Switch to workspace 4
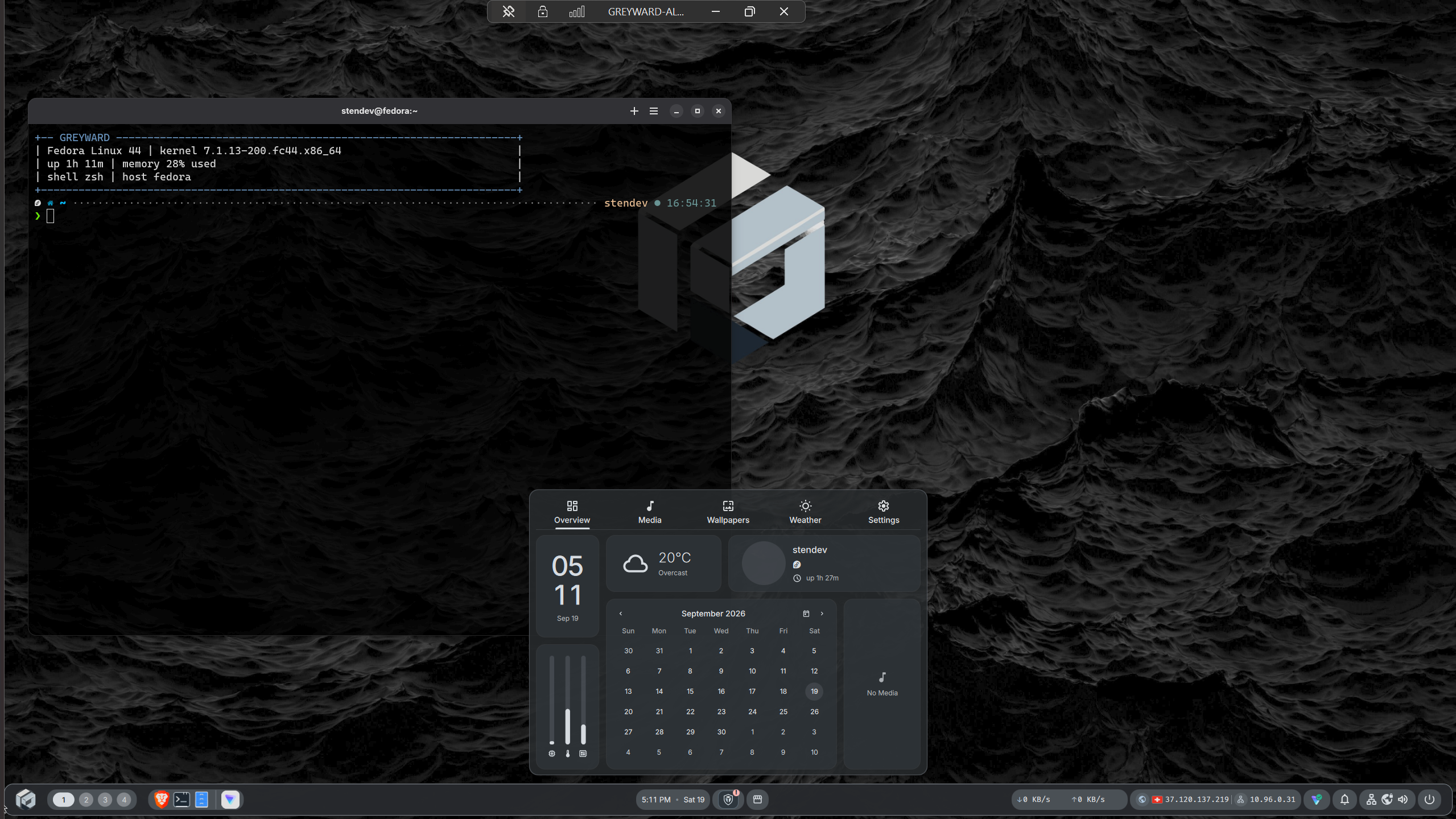The height and width of the screenshot is (819, 1456). pyautogui.click(x=124, y=800)
